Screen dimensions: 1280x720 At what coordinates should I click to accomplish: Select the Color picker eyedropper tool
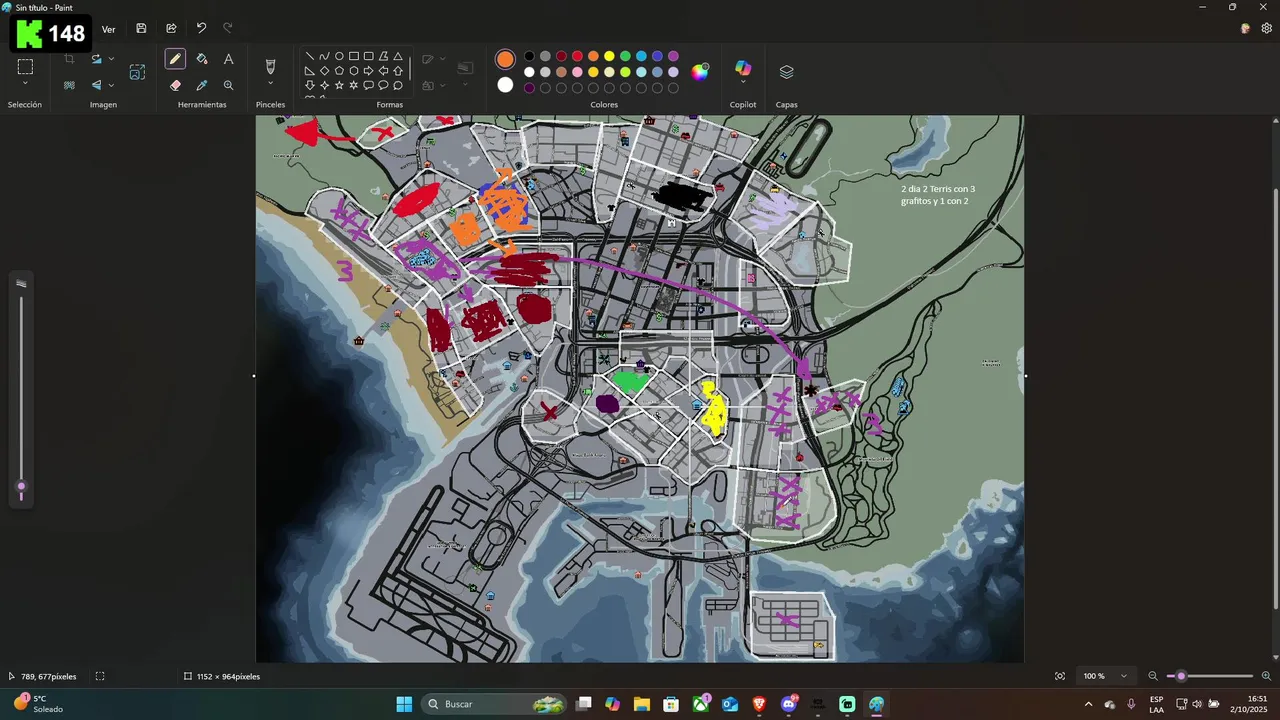pos(202,86)
